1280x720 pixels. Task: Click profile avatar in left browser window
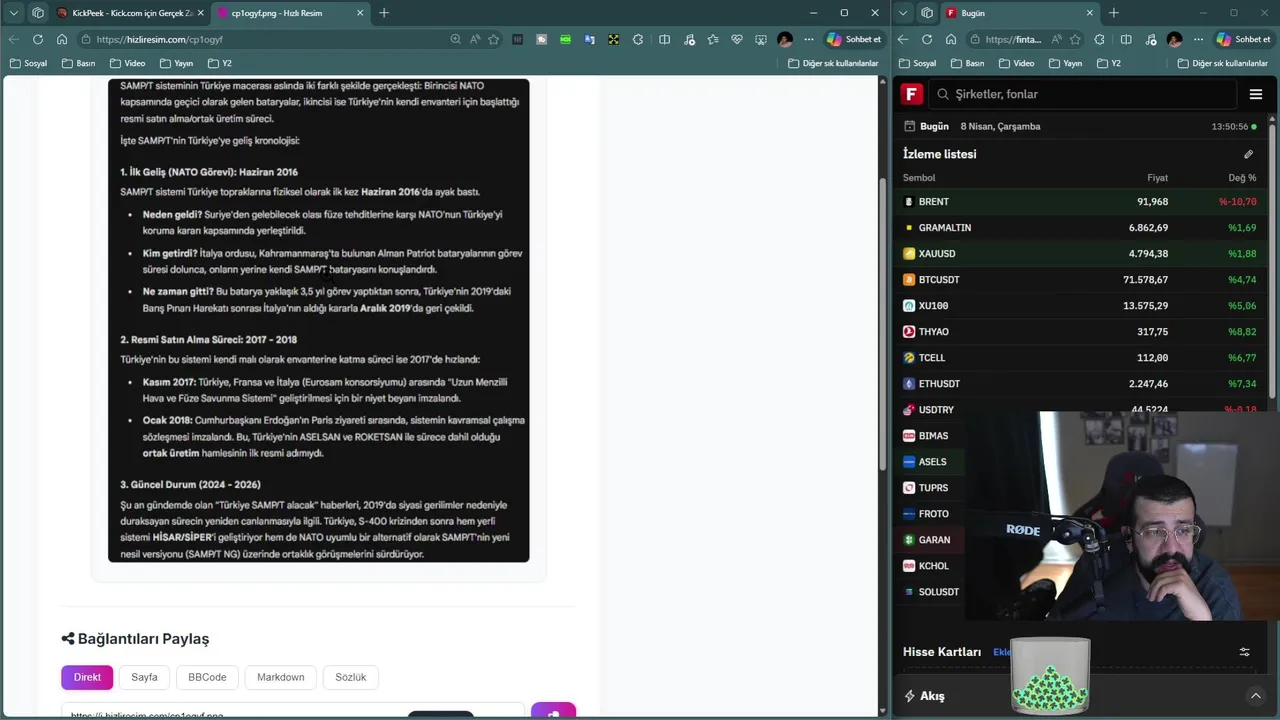coord(785,39)
